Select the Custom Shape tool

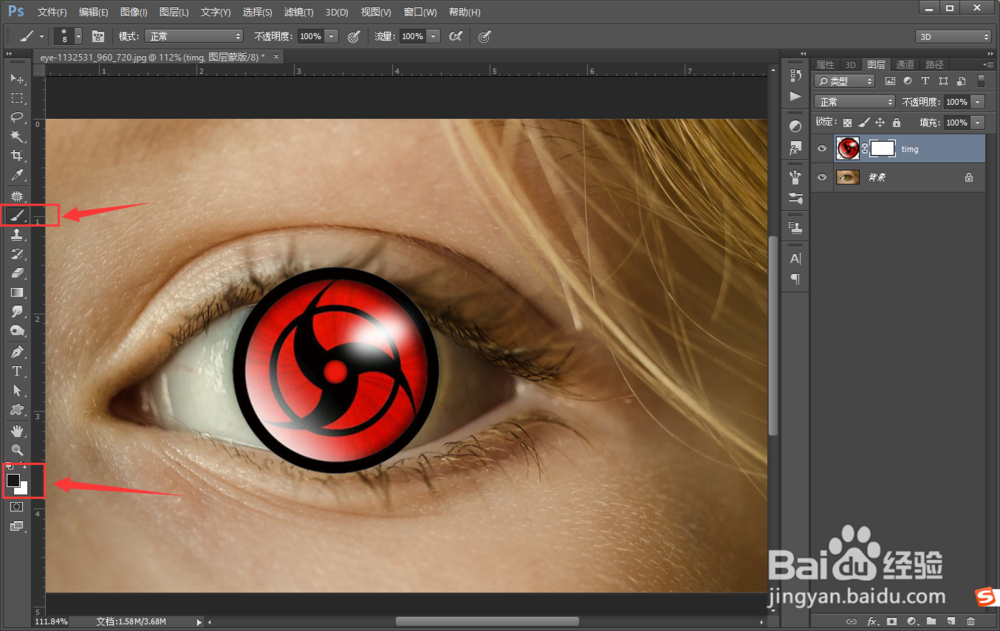[x=17, y=410]
